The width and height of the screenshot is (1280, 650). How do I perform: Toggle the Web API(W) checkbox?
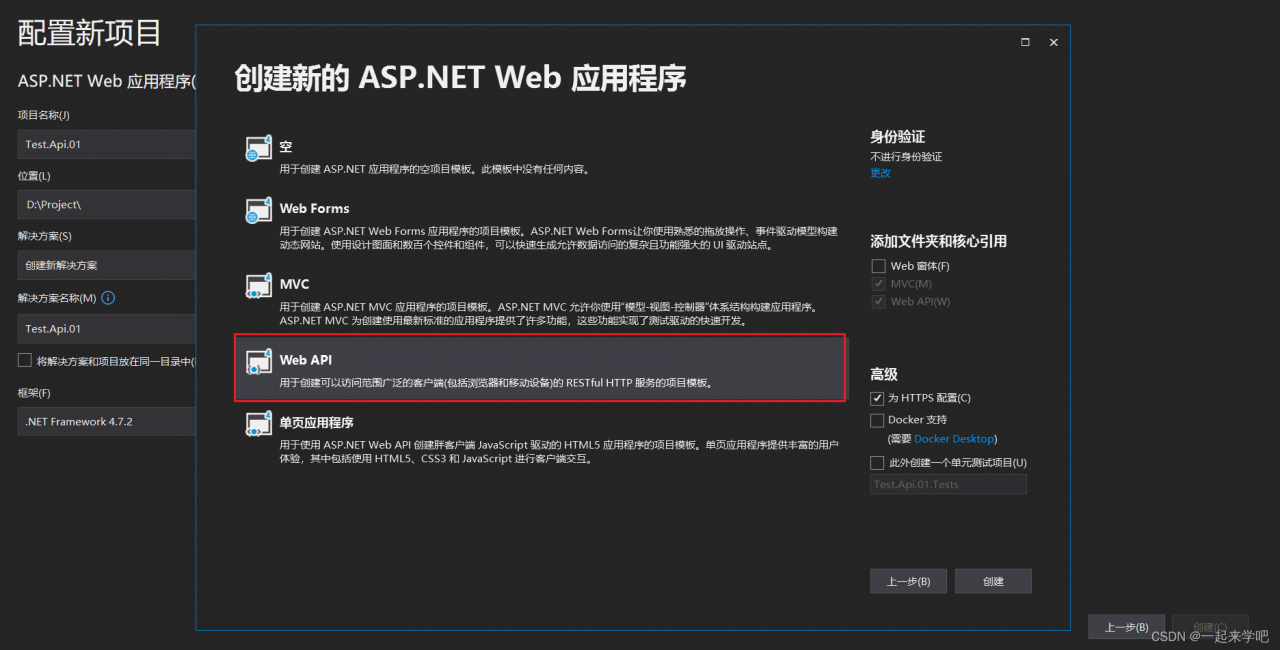click(878, 301)
